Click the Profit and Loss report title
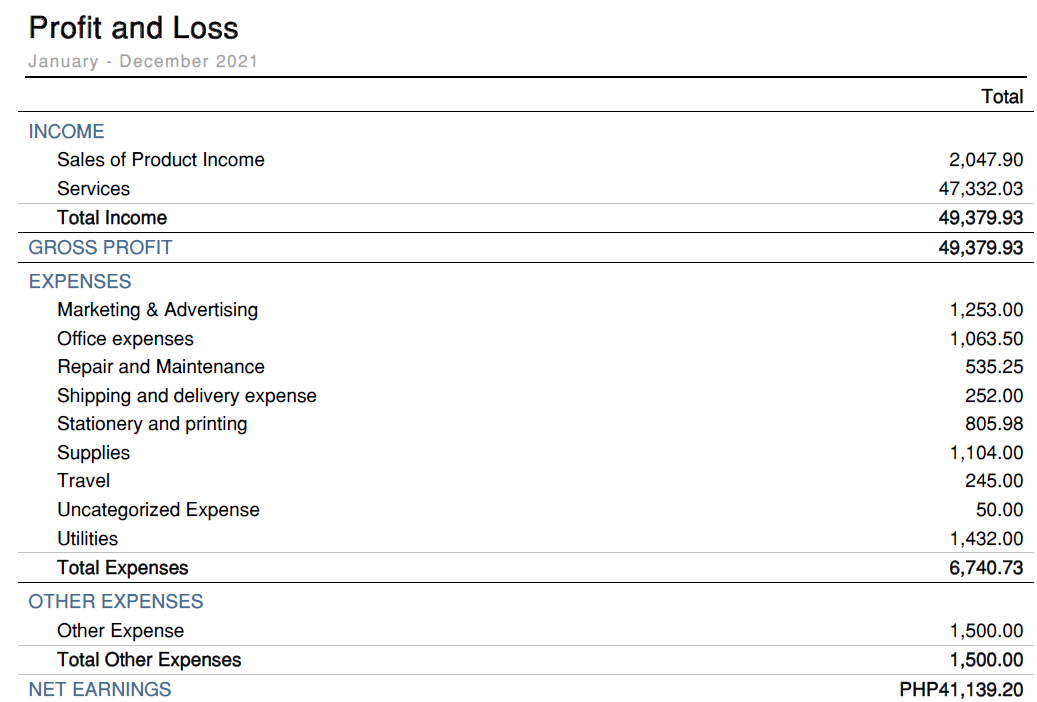1037x702 pixels. pos(133,27)
